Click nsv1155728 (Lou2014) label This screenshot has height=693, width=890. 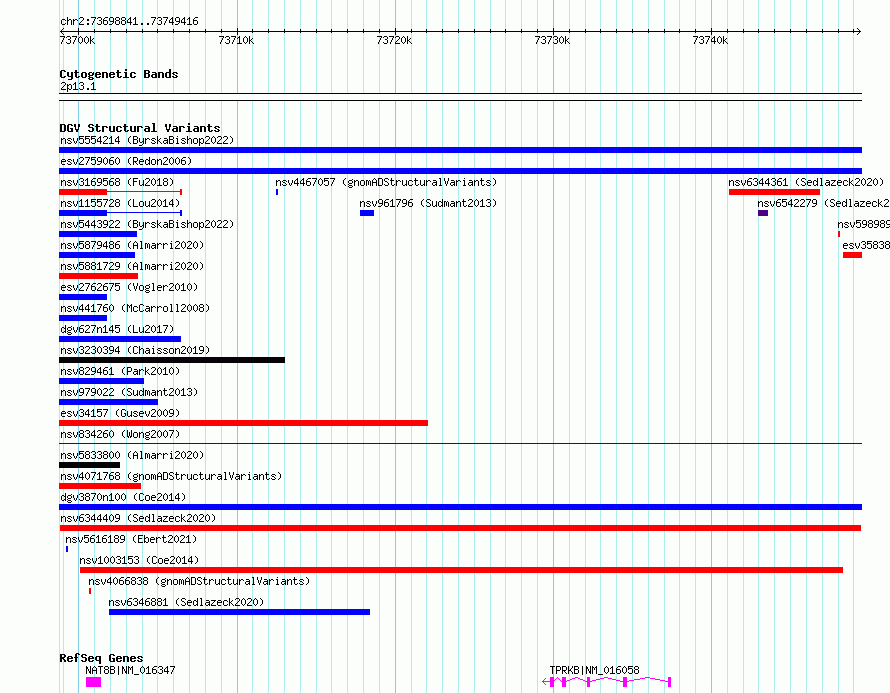click(x=120, y=203)
